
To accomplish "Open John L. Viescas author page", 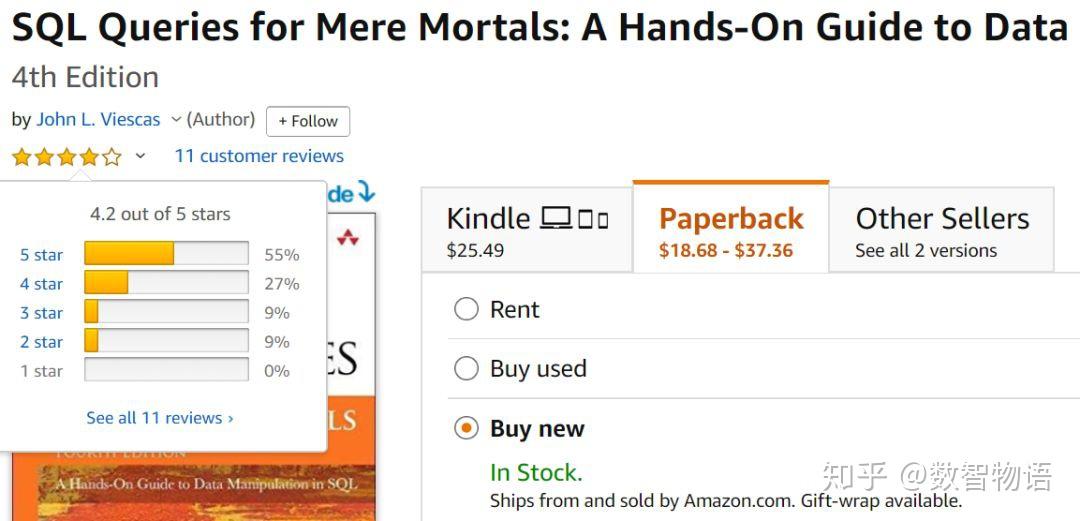I will [98, 120].
